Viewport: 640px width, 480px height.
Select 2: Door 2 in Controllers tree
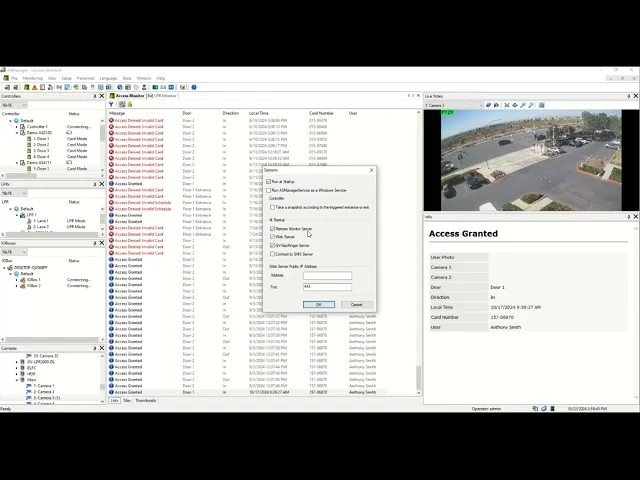point(41,145)
